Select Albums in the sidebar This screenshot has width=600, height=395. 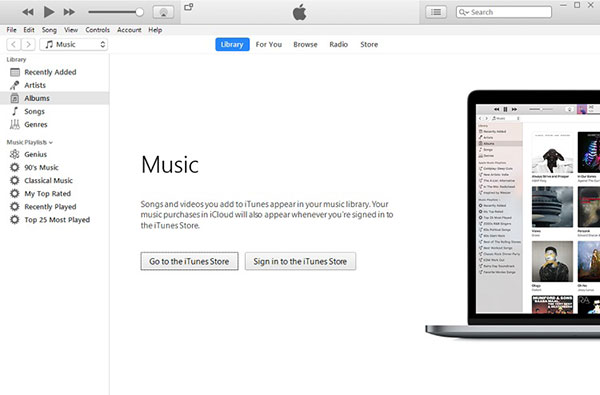tap(37, 98)
